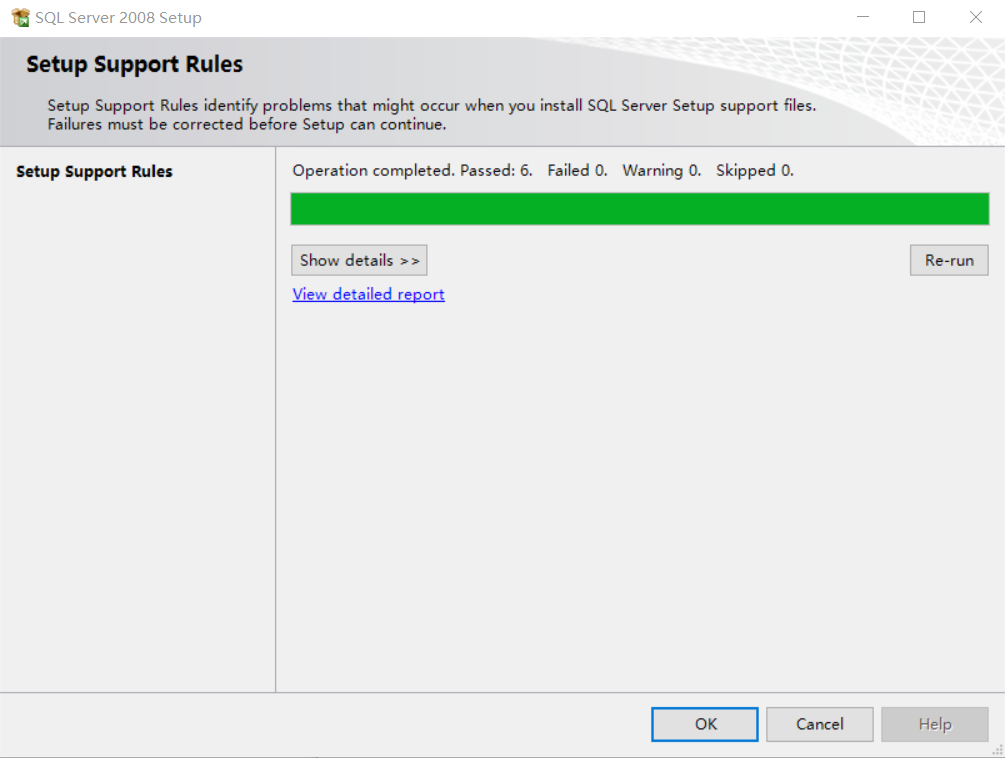The height and width of the screenshot is (758, 1005).
Task: Open the View detailed report link
Action: tap(369, 294)
